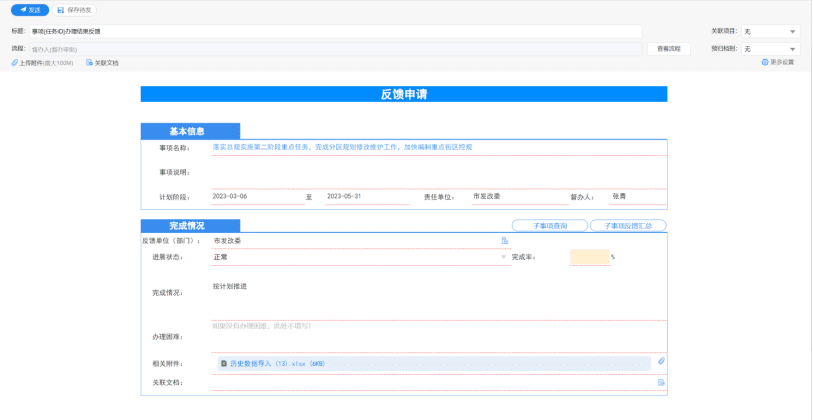Click the 反馈单位 department picker icon
The height and width of the screenshot is (420, 813).
[x=504, y=241]
